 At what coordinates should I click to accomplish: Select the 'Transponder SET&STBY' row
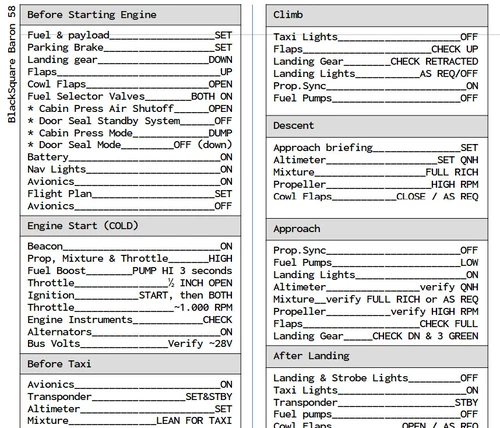[x=130, y=397]
